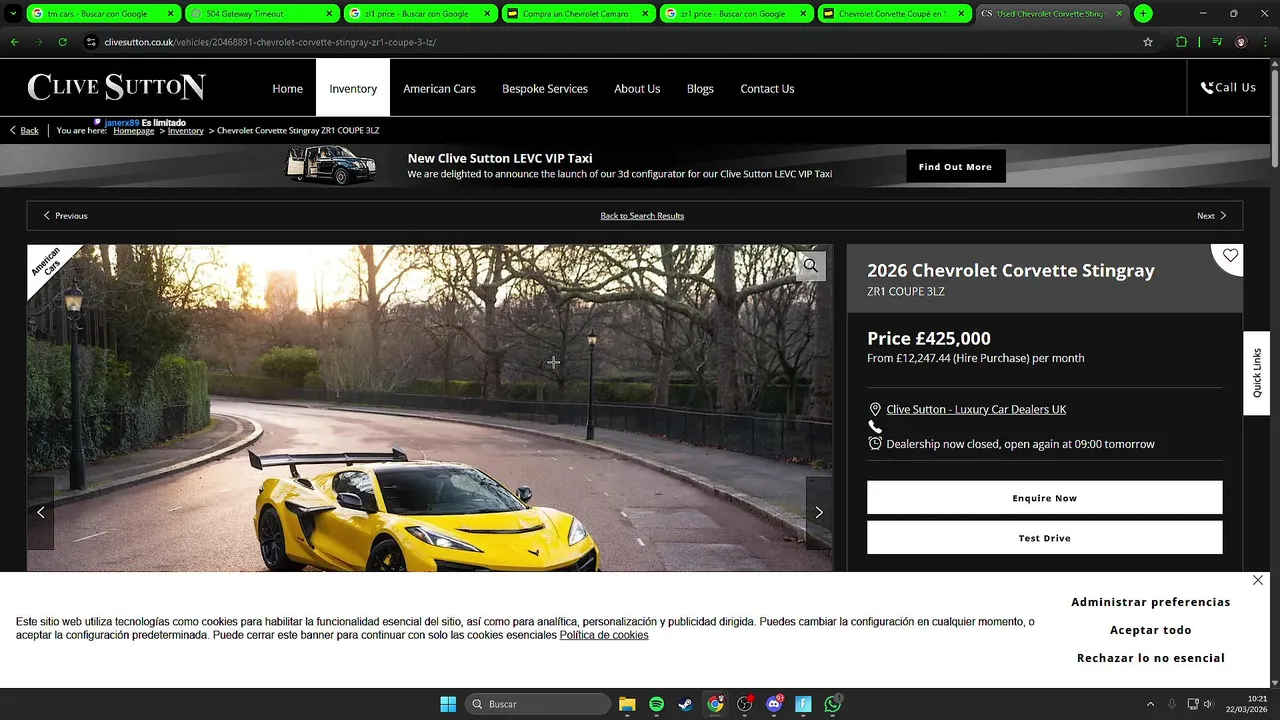Viewport: 1280px width, 720px height.
Task: Bookmark this page with the star icon
Action: point(1147,42)
